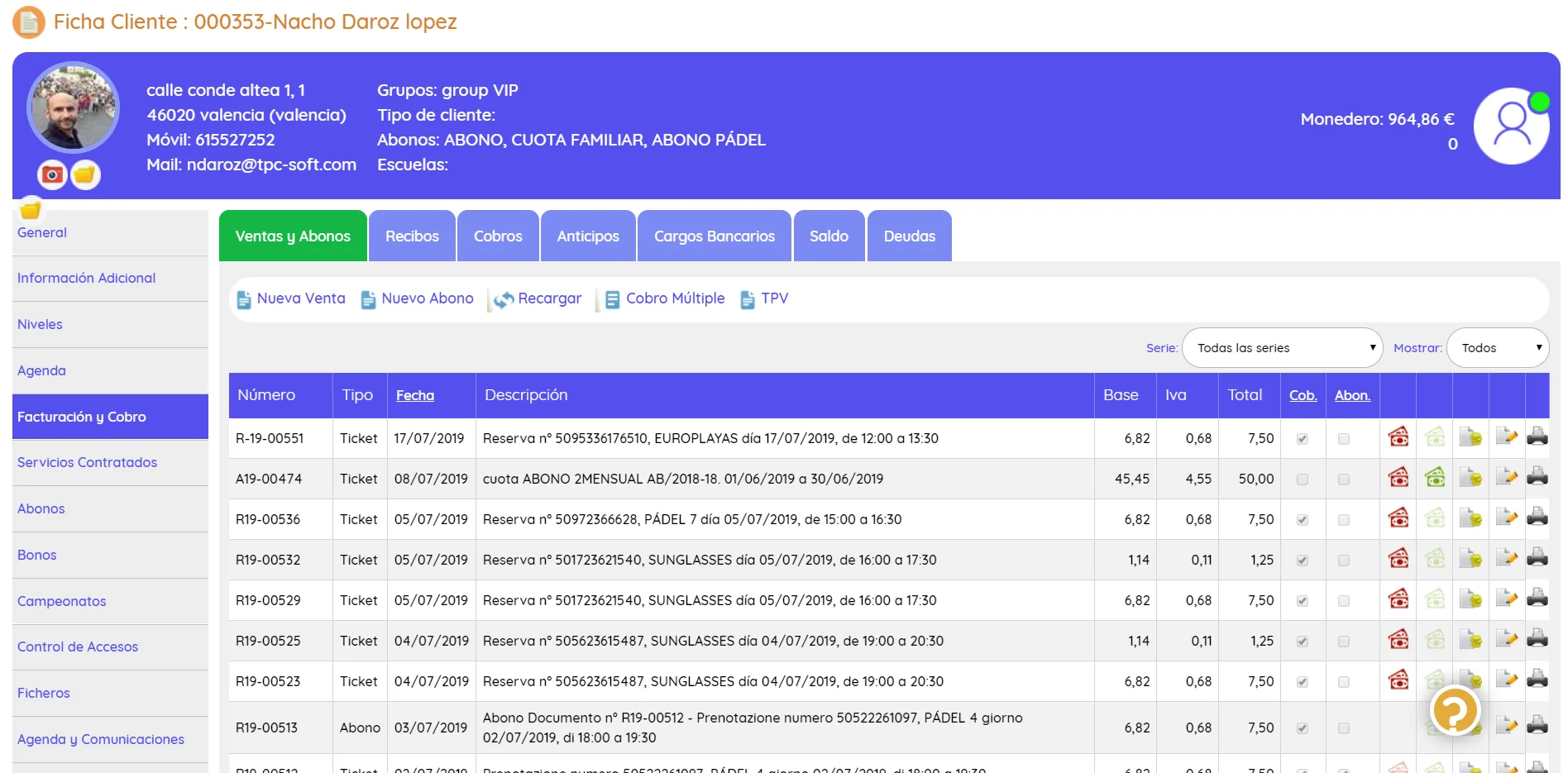The image size is (1568, 773).
Task: Click the client profile photo
Action: tap(73, 107)
